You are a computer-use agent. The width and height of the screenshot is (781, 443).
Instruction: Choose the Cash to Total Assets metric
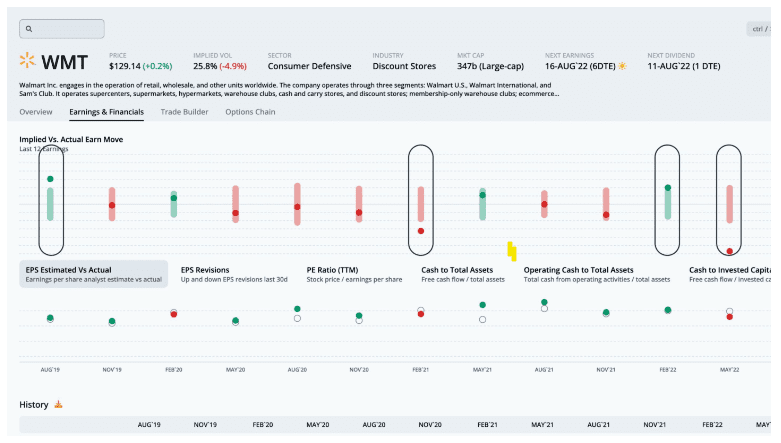pos(463,274)
